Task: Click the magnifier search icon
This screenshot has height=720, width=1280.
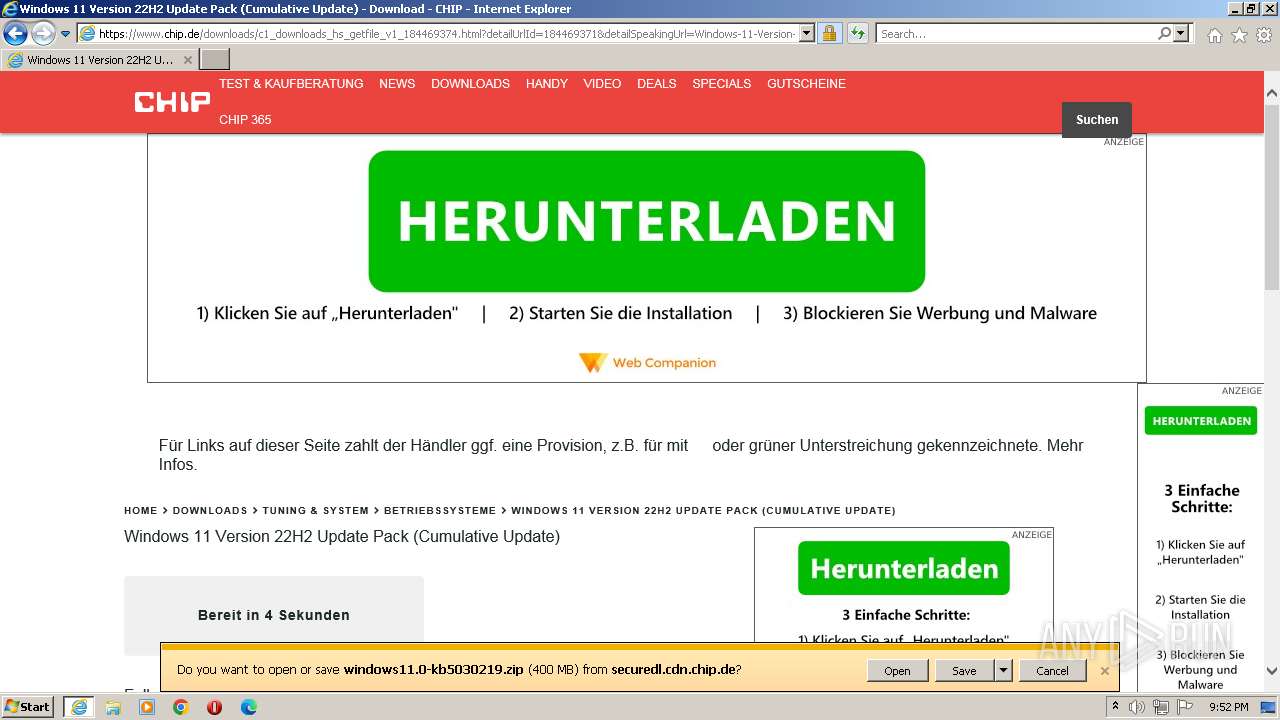Action: tap(1164, 34)
